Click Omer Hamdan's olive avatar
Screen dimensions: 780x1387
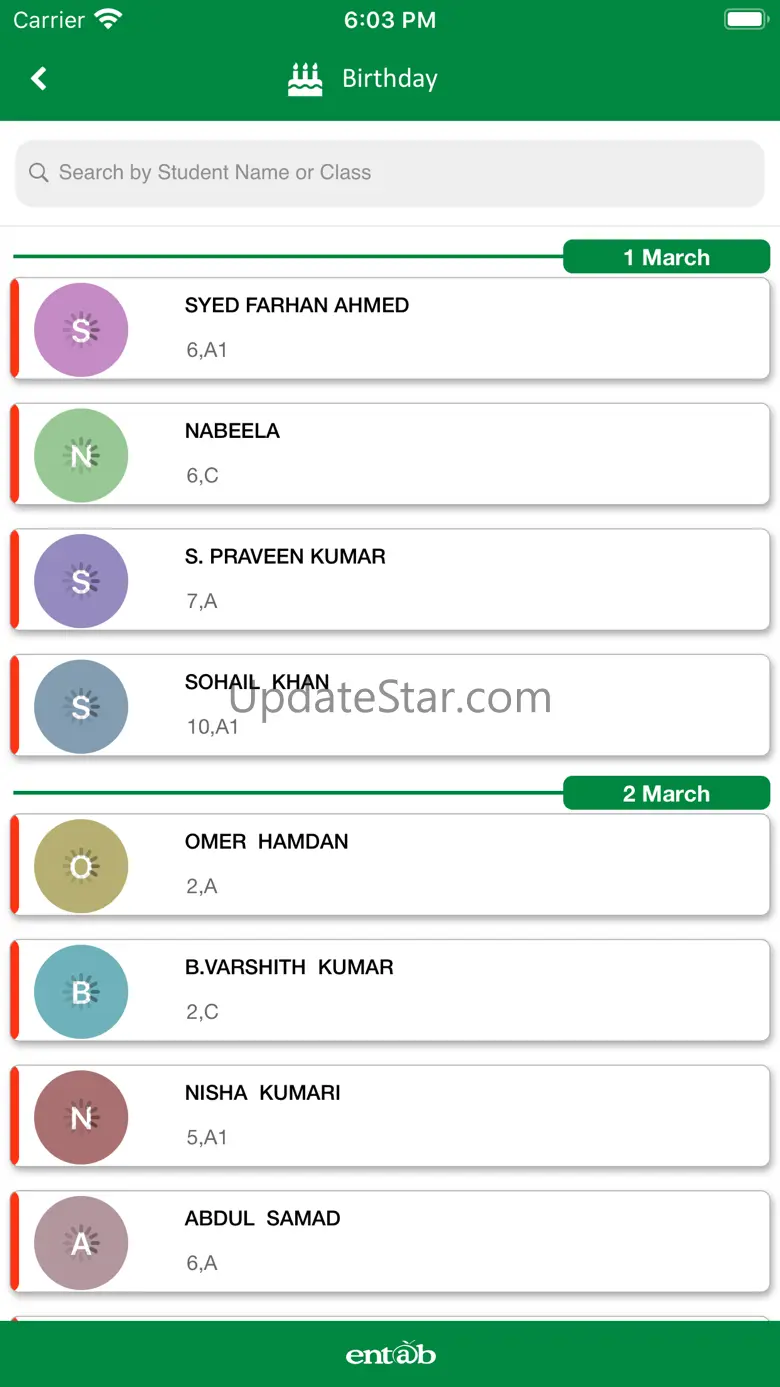81,866
